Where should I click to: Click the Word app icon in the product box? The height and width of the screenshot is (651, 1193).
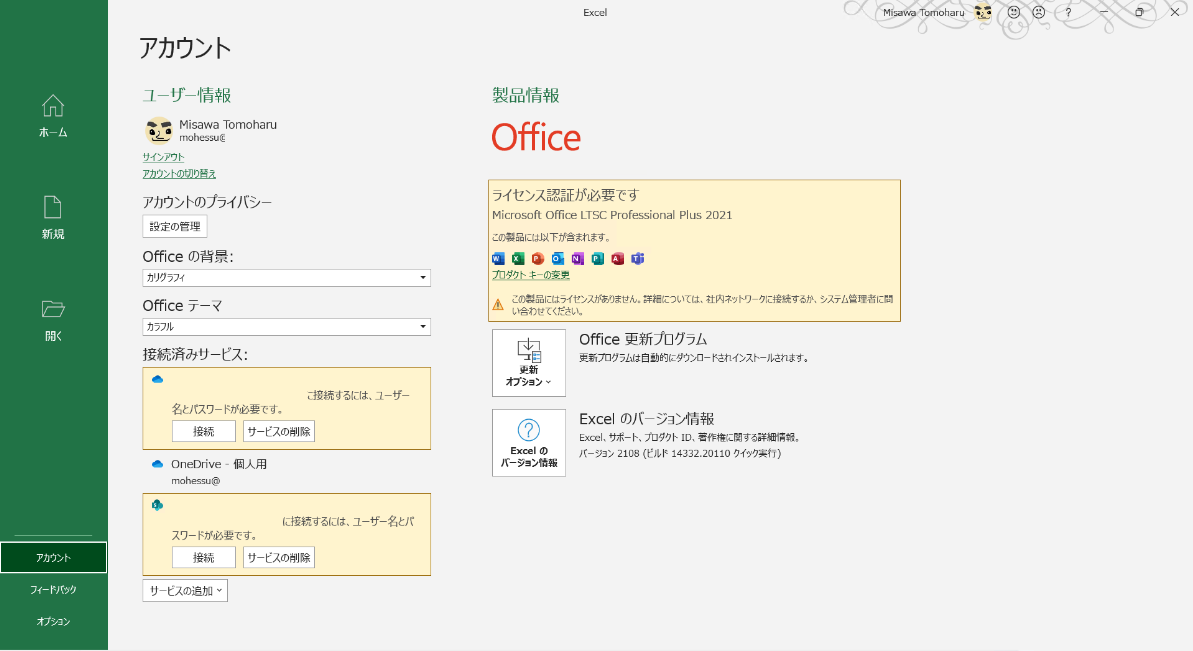(x=498, y=259)
